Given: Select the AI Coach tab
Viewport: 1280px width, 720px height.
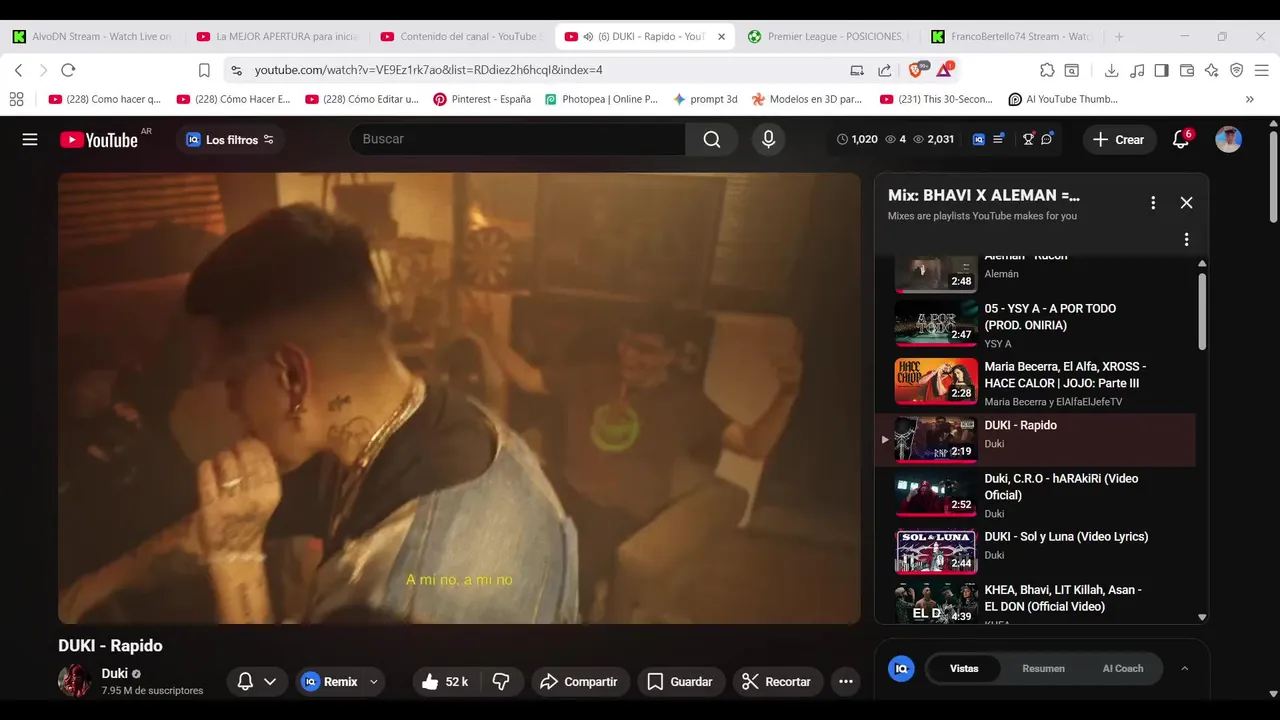Looking at the screenshot, I should point(1122,669).
